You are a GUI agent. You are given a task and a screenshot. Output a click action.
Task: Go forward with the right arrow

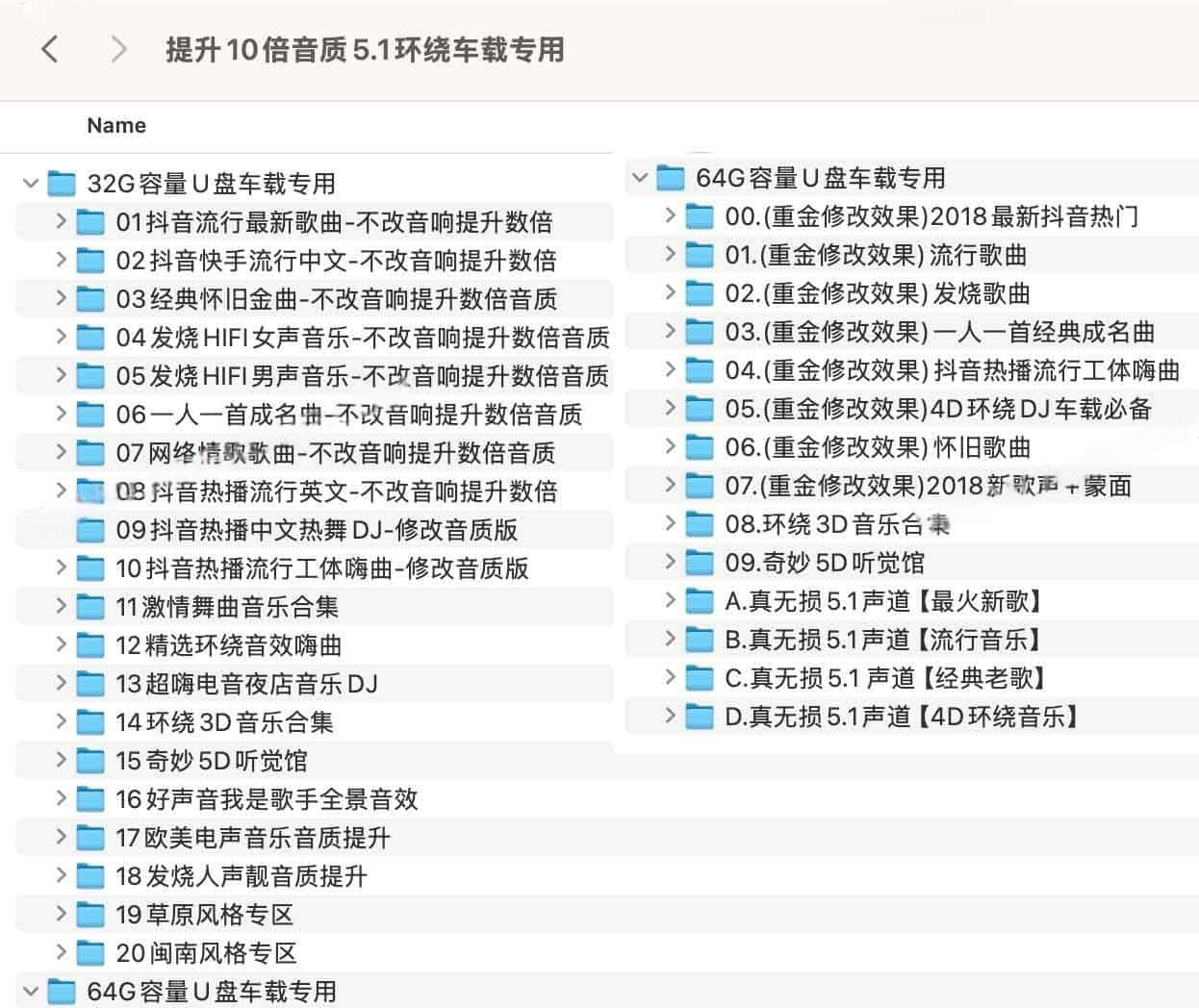118,49
